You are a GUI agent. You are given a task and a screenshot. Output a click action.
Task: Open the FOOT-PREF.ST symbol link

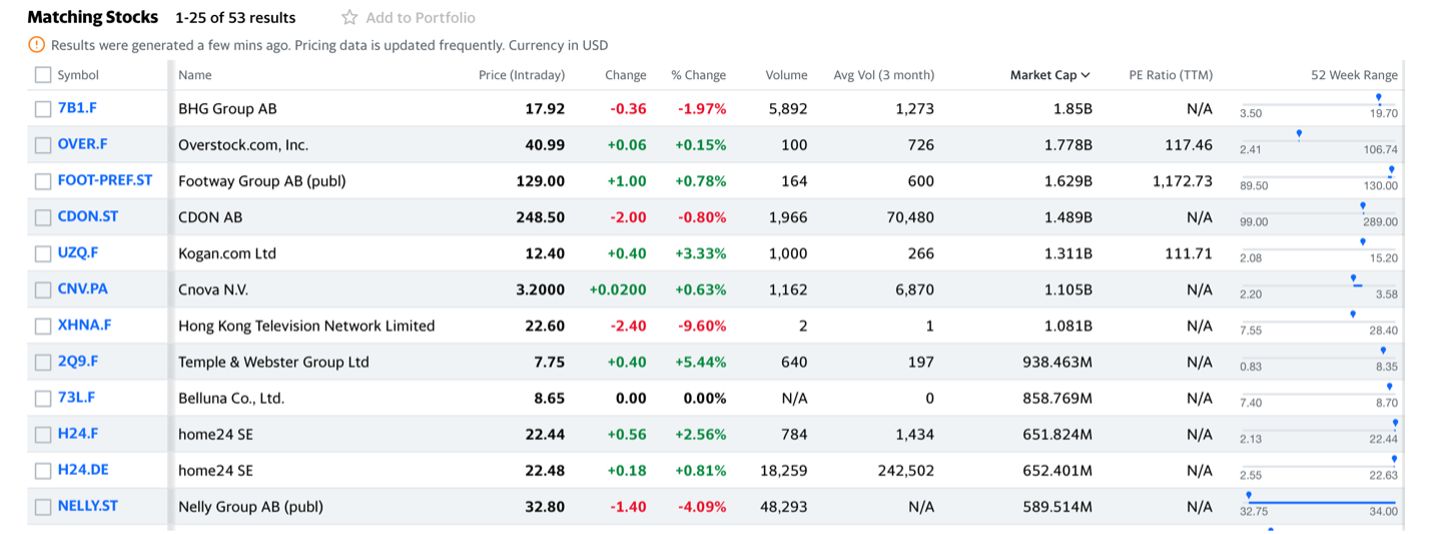(105, 180)
